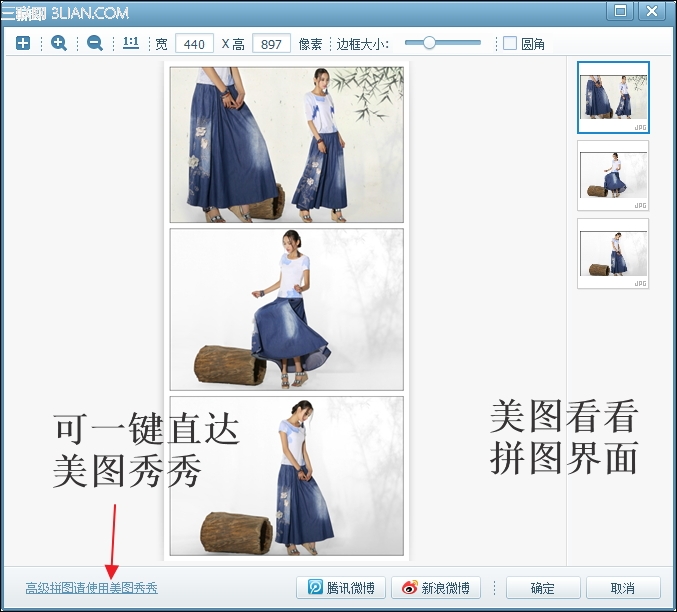Click the 取消 cancel button
Viewport: 677px width, 612px height.
623,588
